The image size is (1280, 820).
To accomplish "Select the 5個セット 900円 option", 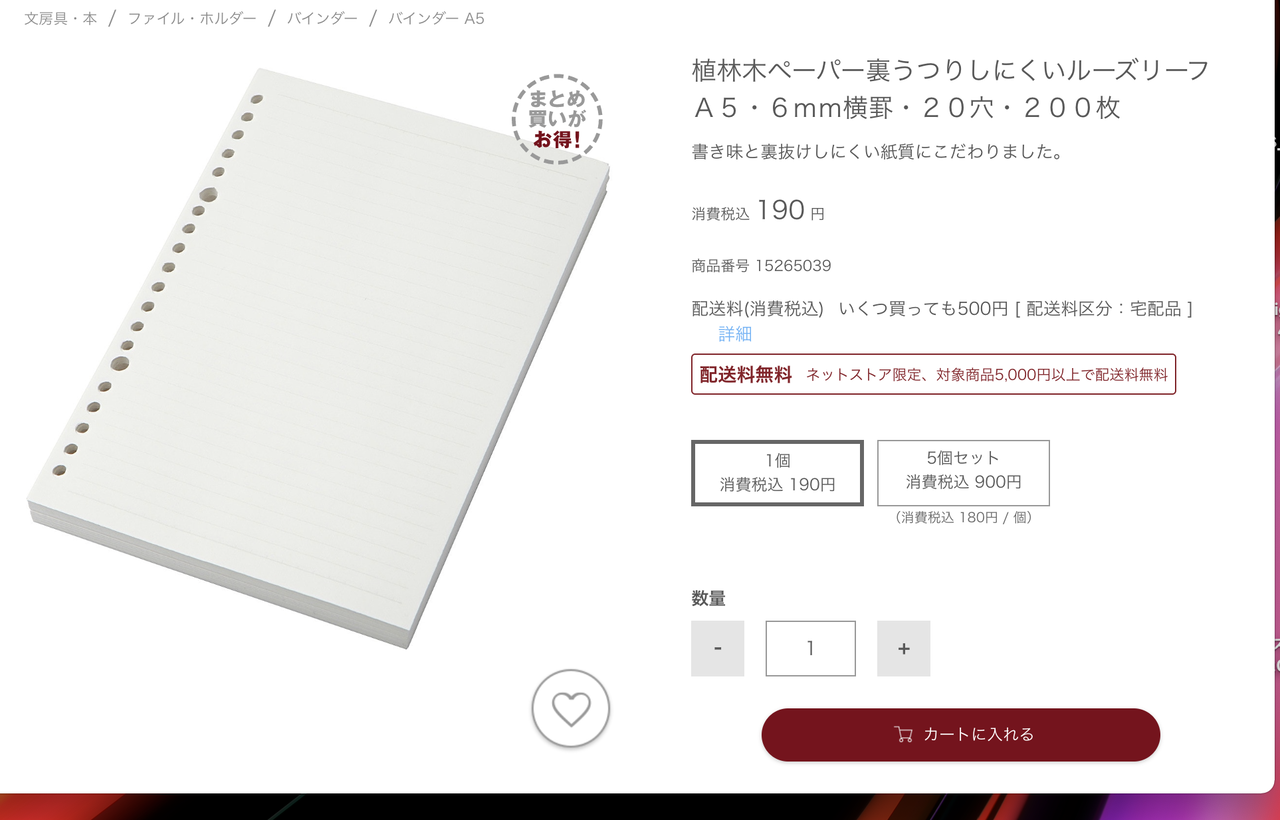I will [964, 473].
